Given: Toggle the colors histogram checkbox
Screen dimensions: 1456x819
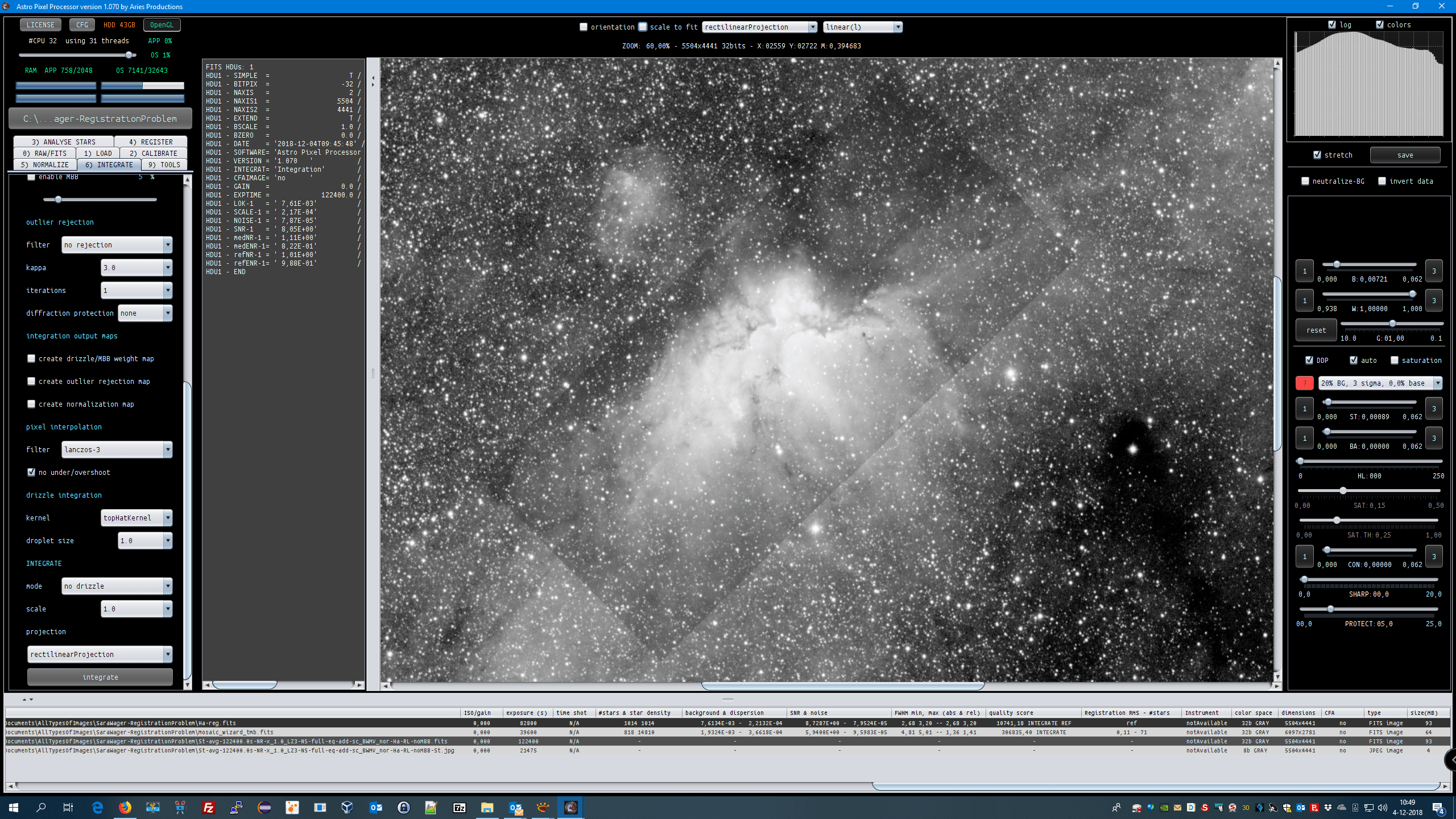Looking at the screenshot, I should click(1380, 24).
